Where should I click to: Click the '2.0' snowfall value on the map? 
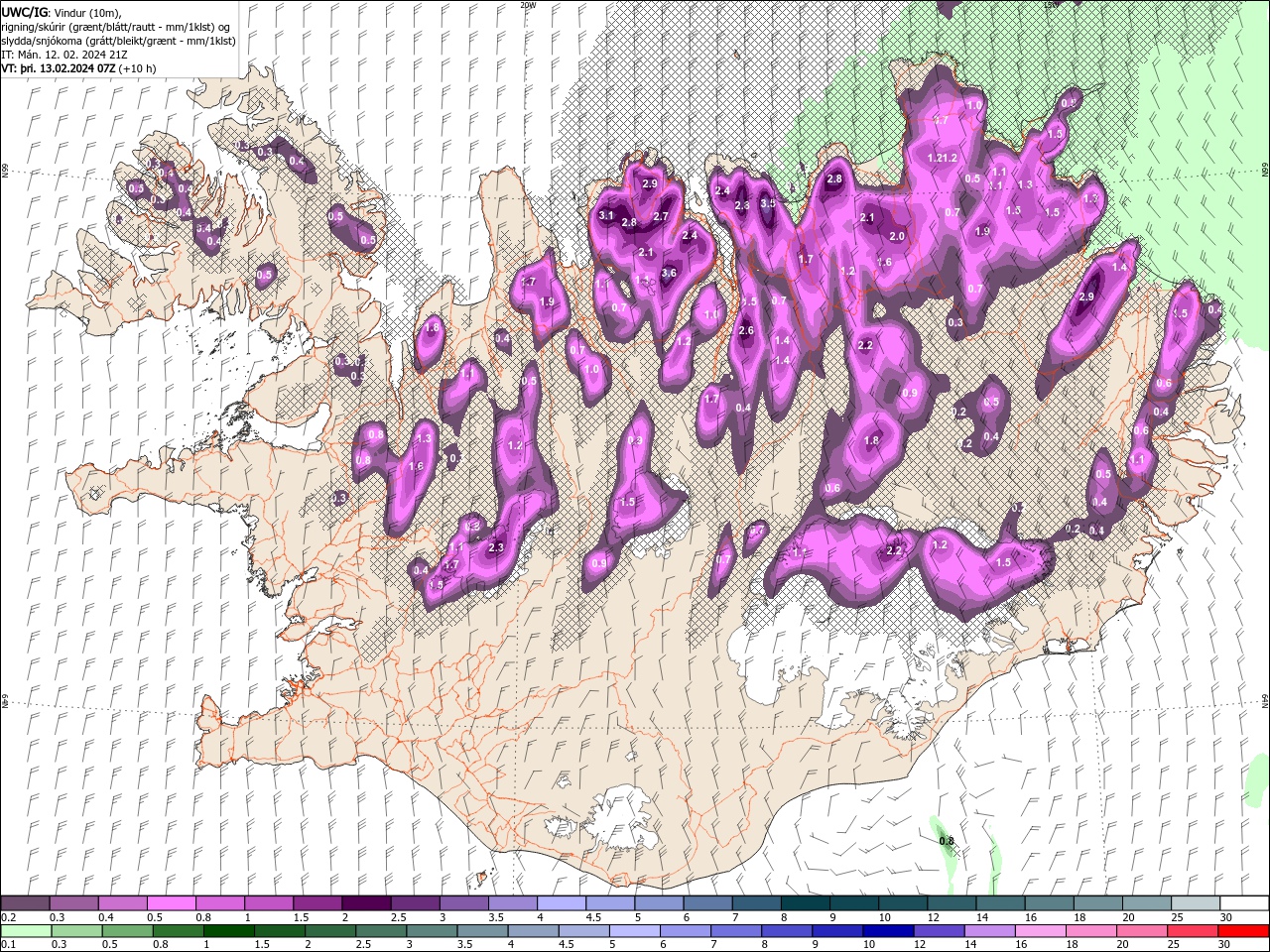(897, 236)
